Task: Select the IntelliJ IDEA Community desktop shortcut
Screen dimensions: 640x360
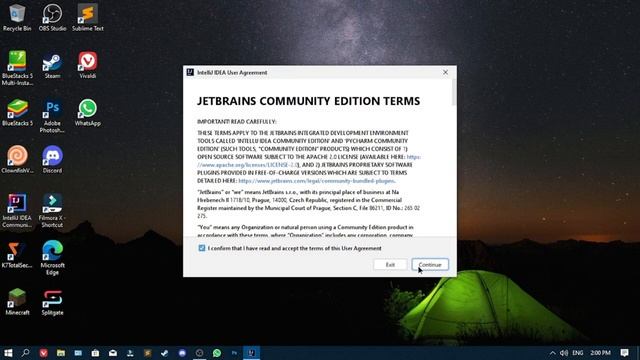Action: click(17, 211)
